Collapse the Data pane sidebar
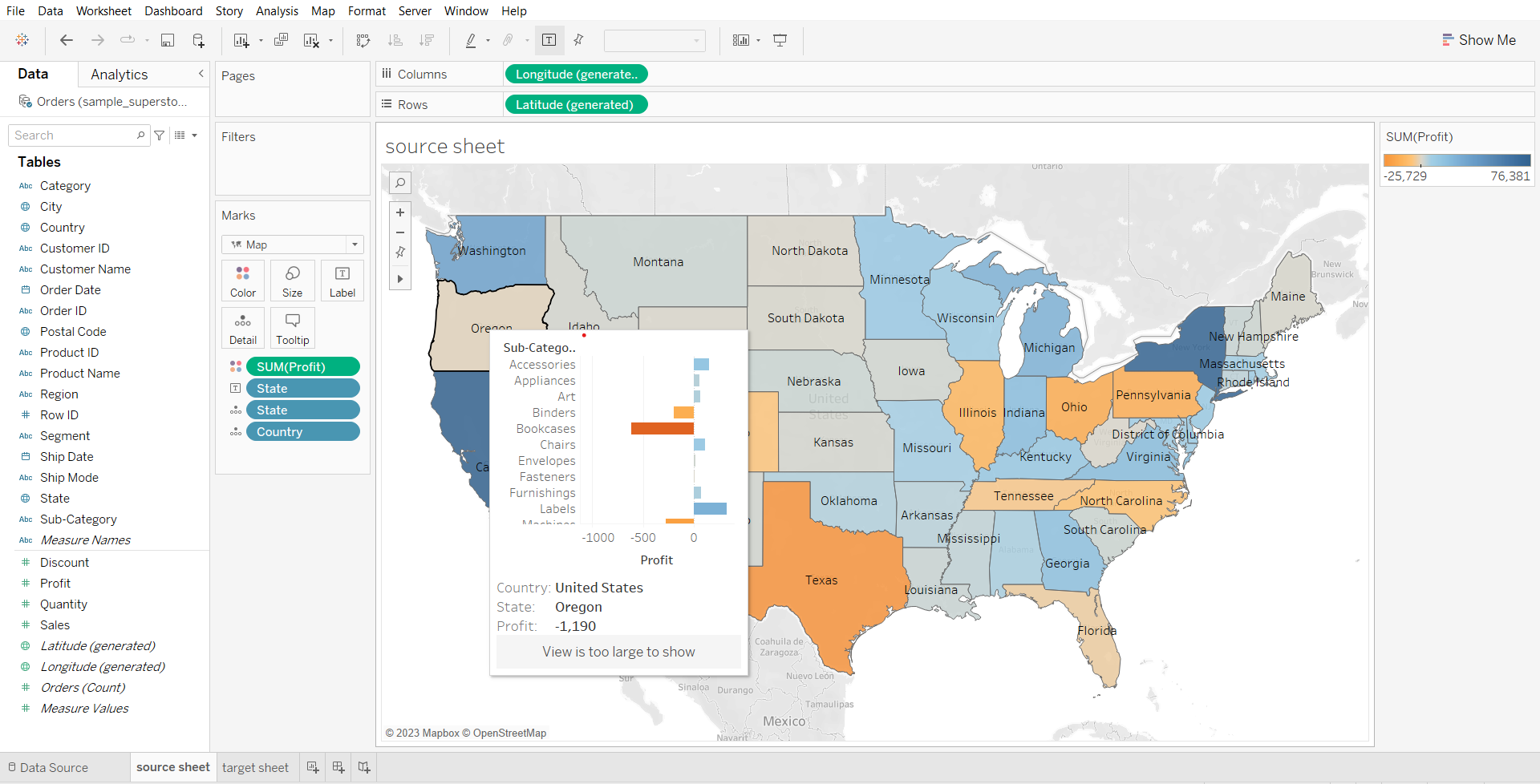This screenshot has height=784, width=1540. point(201,74)
